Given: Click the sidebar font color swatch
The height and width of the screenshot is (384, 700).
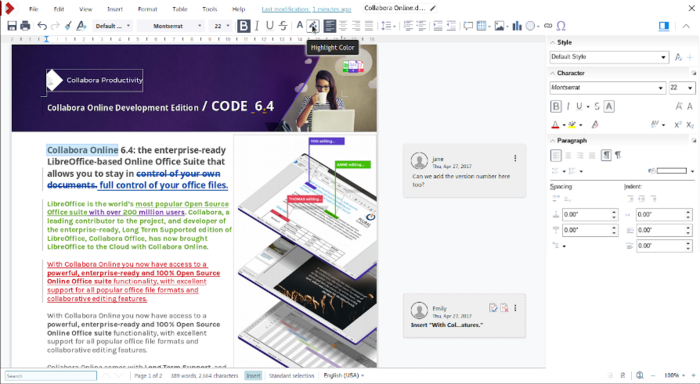Looking at the screenshot, I should (x=555, y=125).
